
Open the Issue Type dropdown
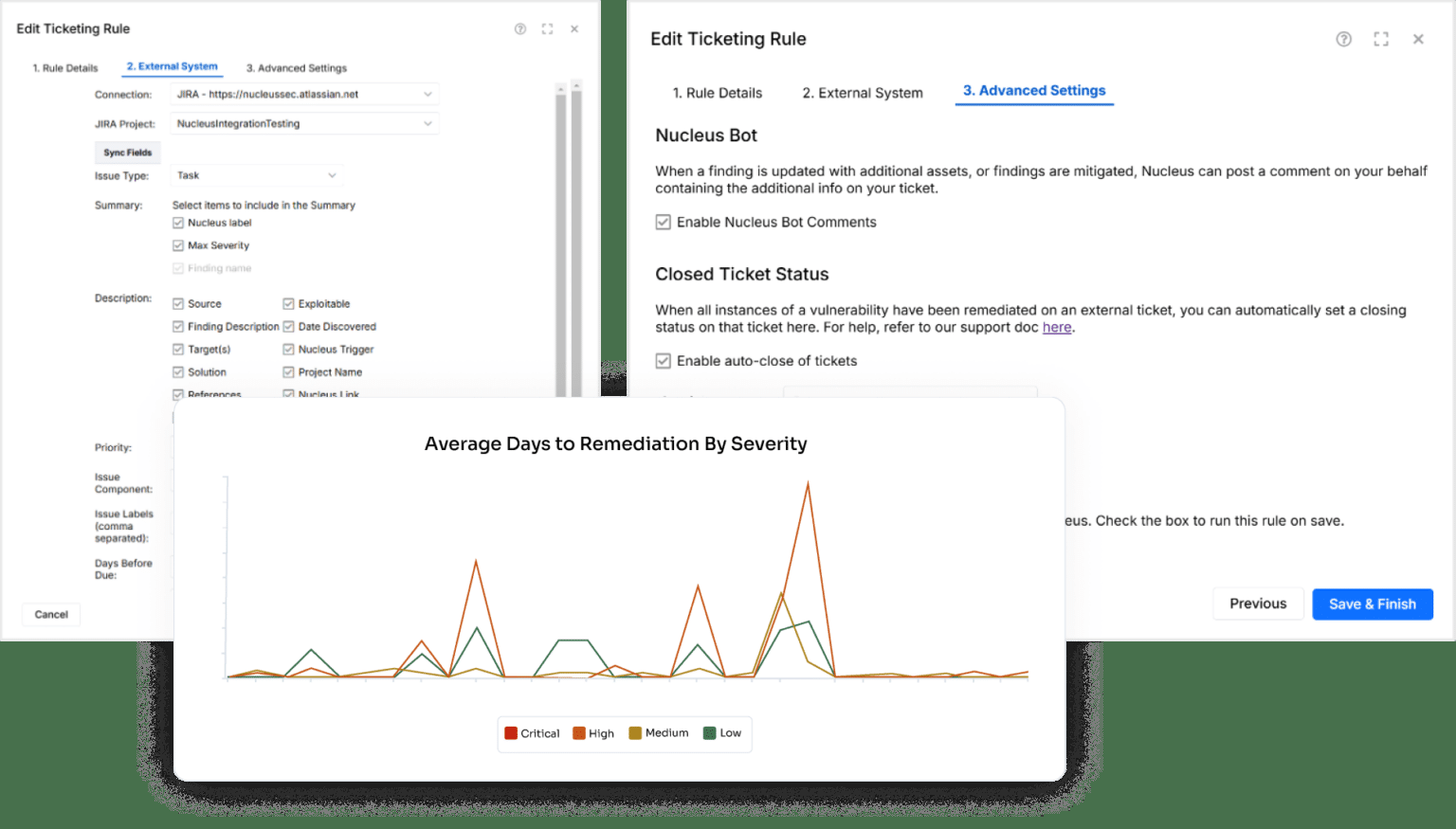point(257,175)
